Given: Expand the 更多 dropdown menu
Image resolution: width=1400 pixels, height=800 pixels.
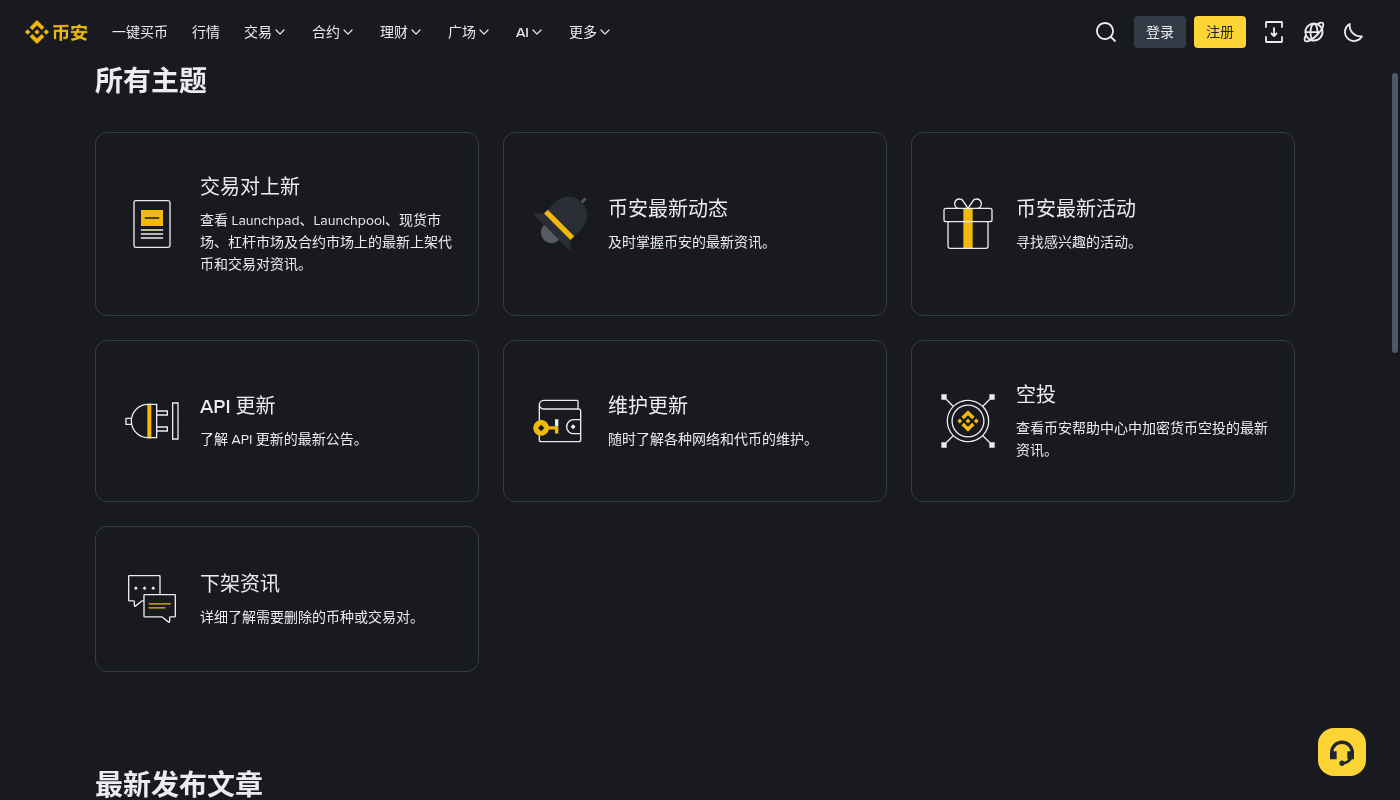Looking at the screenshot, I should pyautogui.click(x=590, y=32).
